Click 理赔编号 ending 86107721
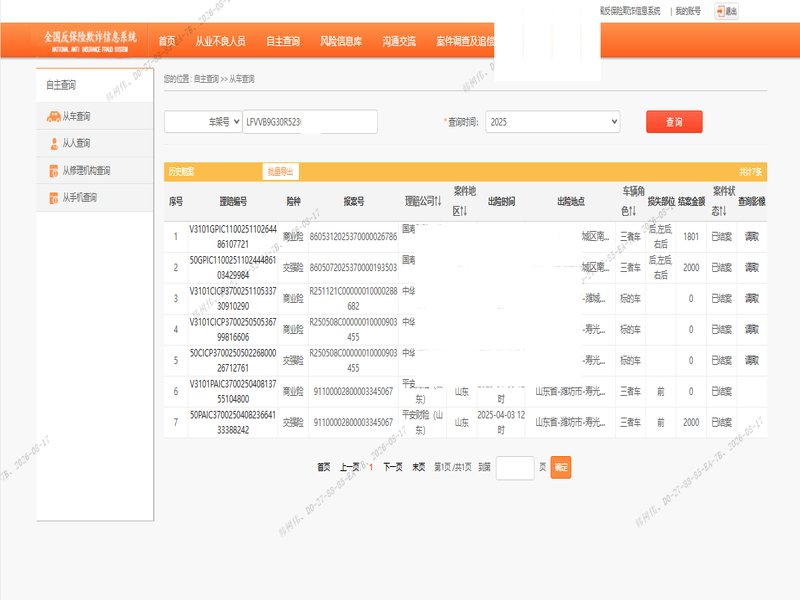Viewport: 800px width, 600px height. 233,237
